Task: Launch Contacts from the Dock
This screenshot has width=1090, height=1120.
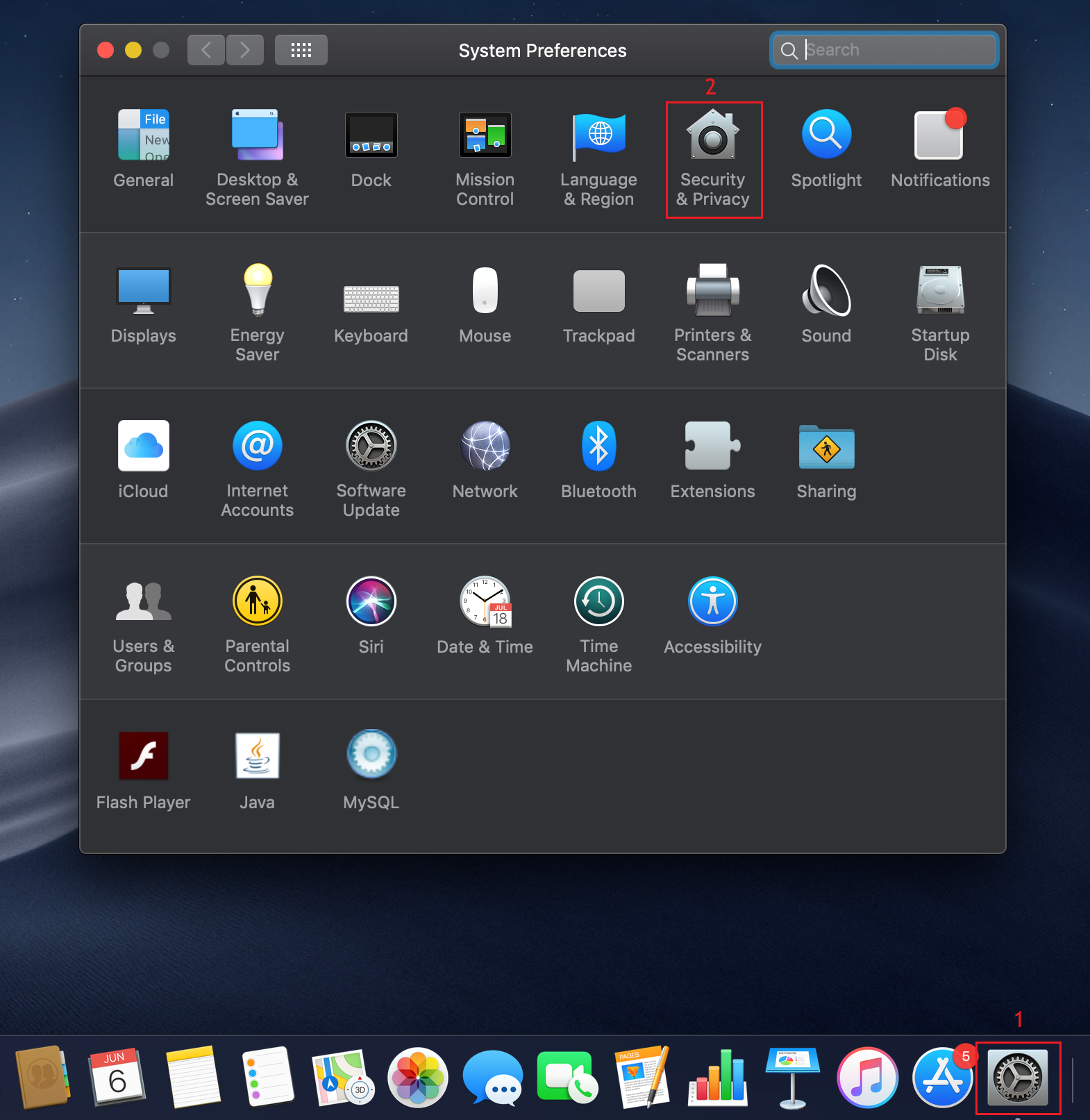Action: click(42, 1077)
